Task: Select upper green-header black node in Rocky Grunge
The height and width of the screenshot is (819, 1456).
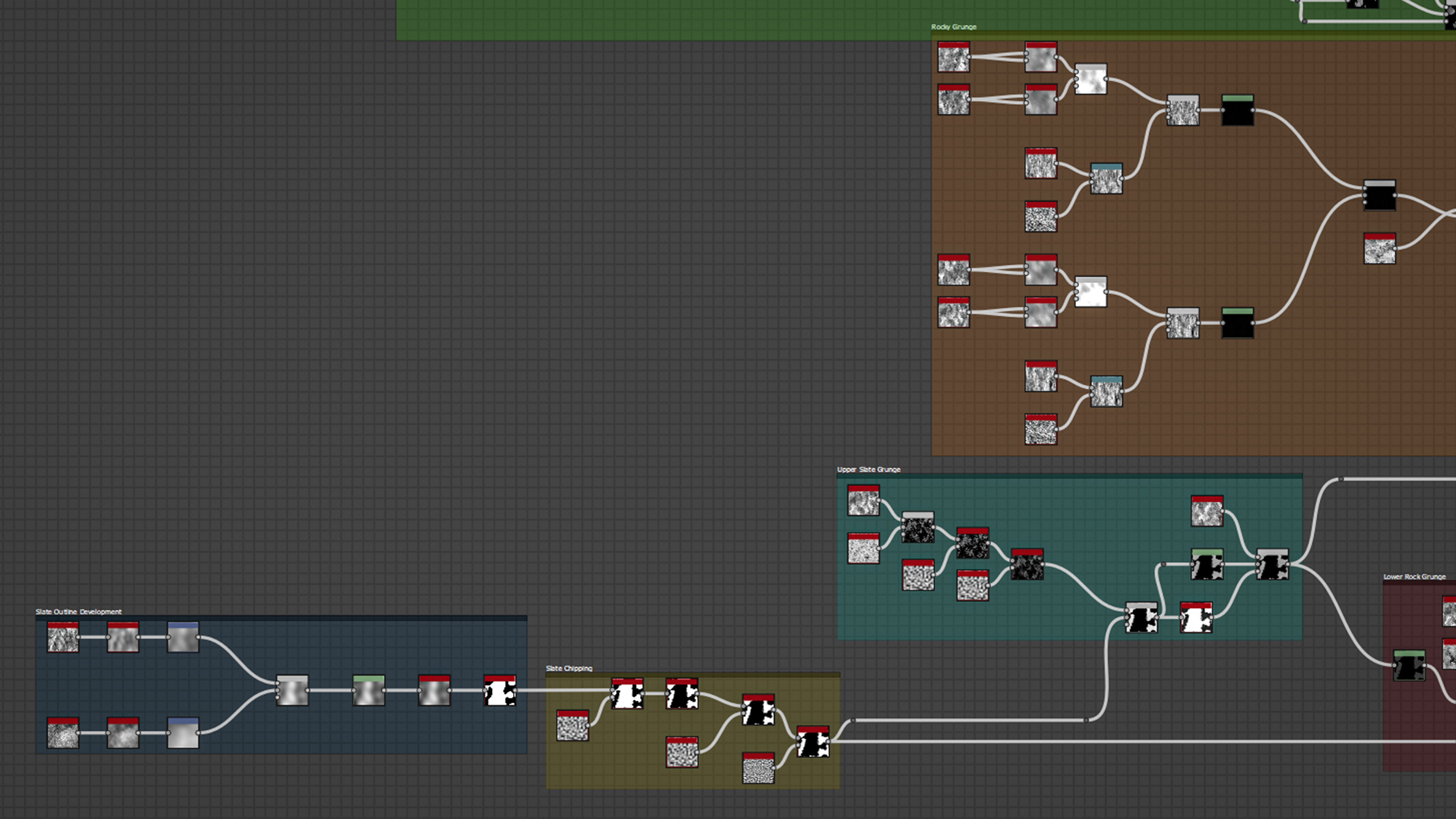Action: (1237, 110)
